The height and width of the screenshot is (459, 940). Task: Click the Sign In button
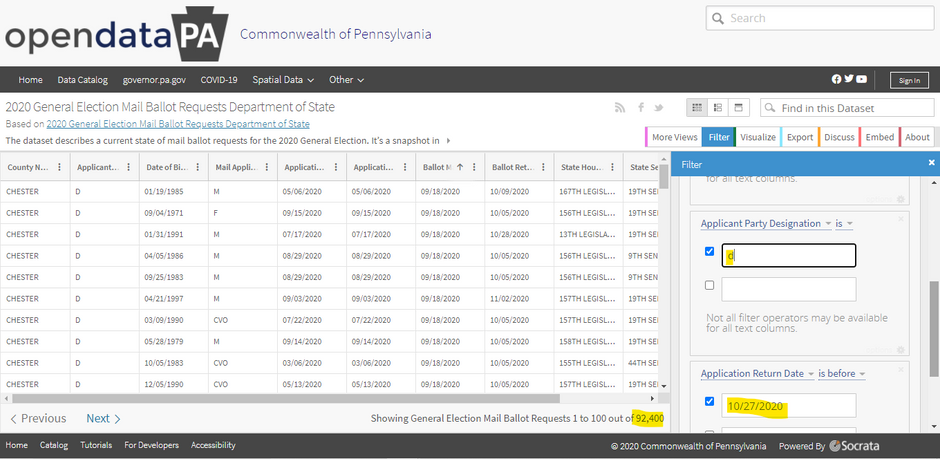pyautogui.click(x=909, y=80)
